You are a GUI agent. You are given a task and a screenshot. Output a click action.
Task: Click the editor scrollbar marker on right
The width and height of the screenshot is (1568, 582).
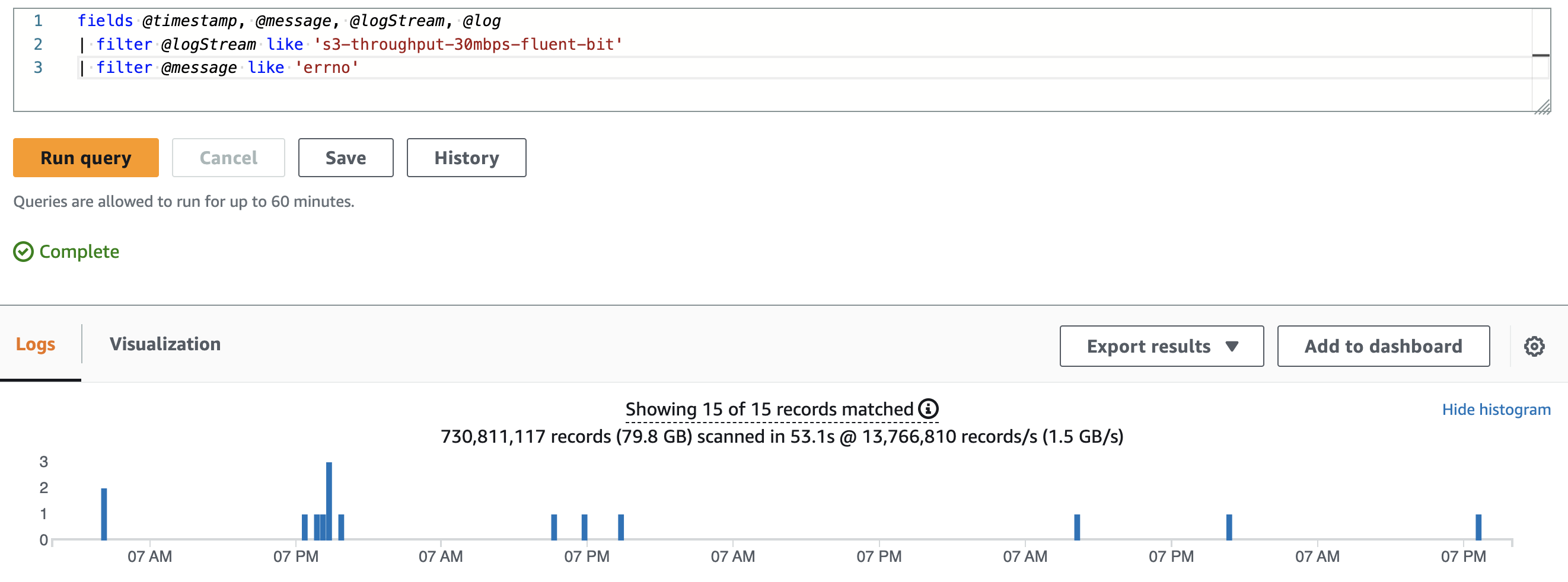(x=1541, y=55)
